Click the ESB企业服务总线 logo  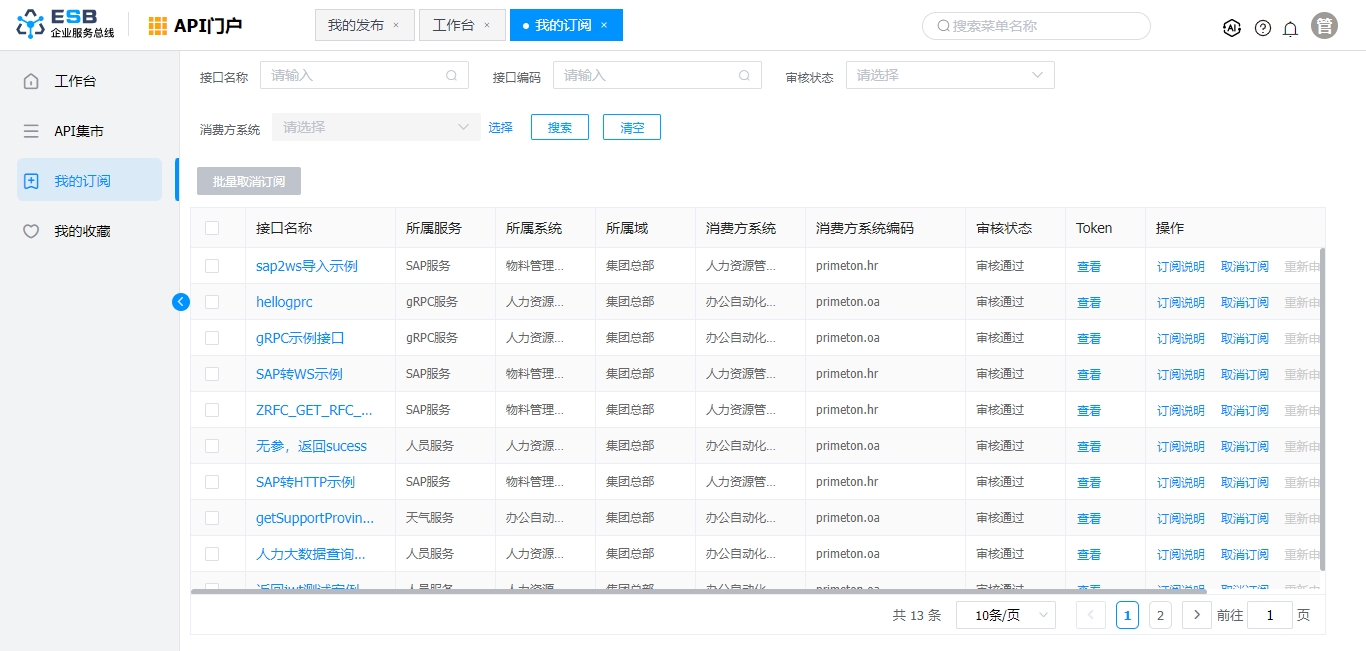[x=66, y=25]
